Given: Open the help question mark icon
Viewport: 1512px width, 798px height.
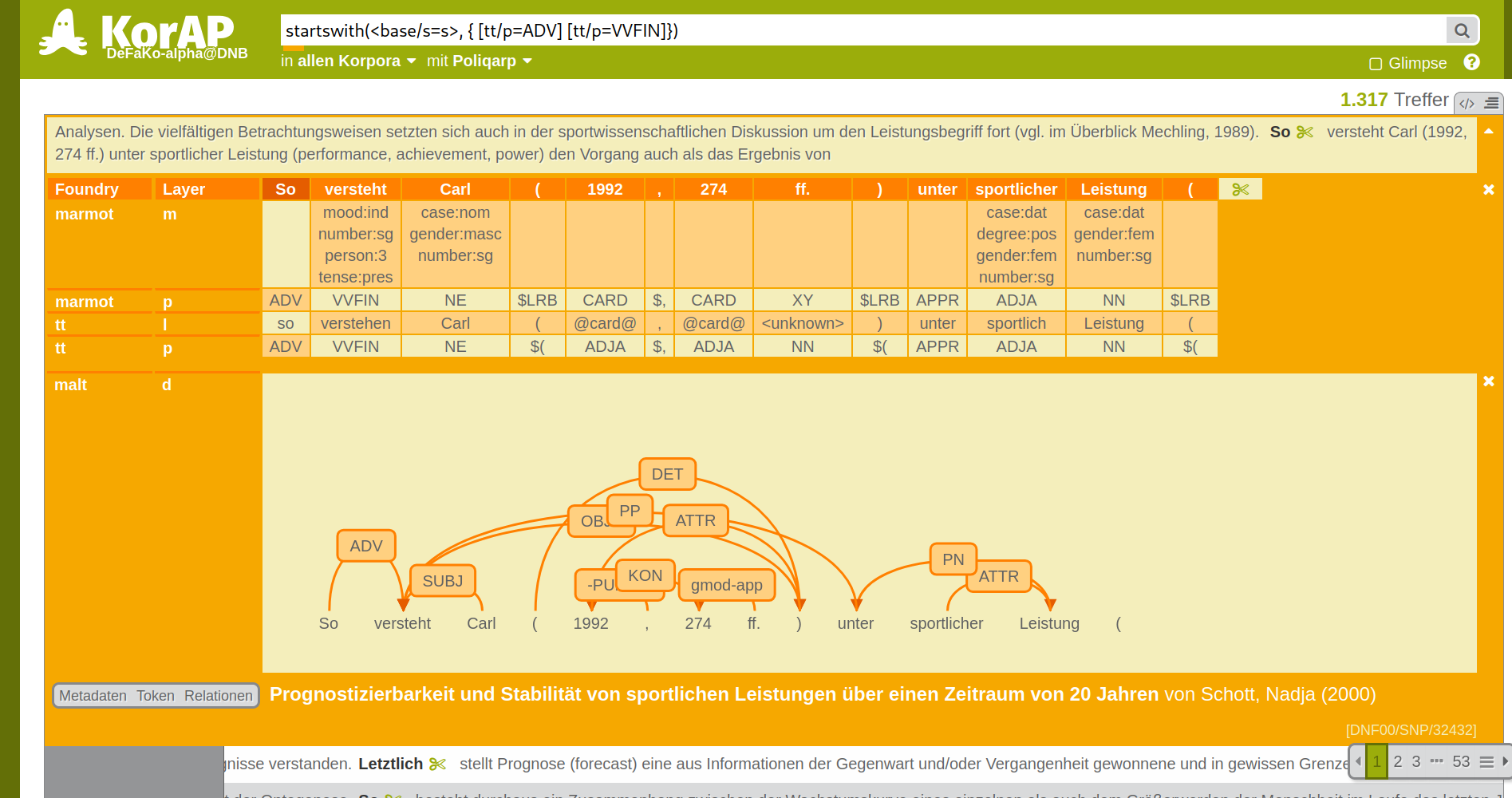Looking at the screenshot, I should (x=1472, y=62).
